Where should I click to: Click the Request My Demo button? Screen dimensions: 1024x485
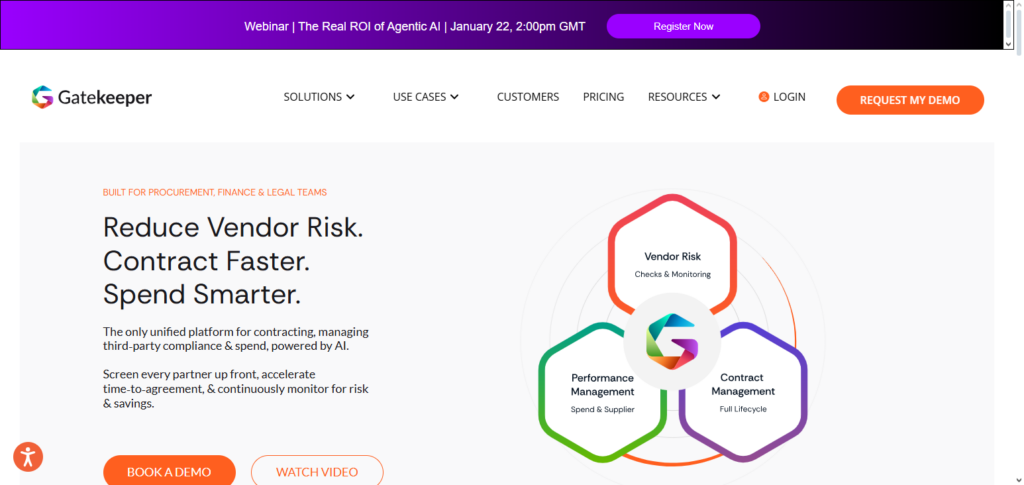910,100
